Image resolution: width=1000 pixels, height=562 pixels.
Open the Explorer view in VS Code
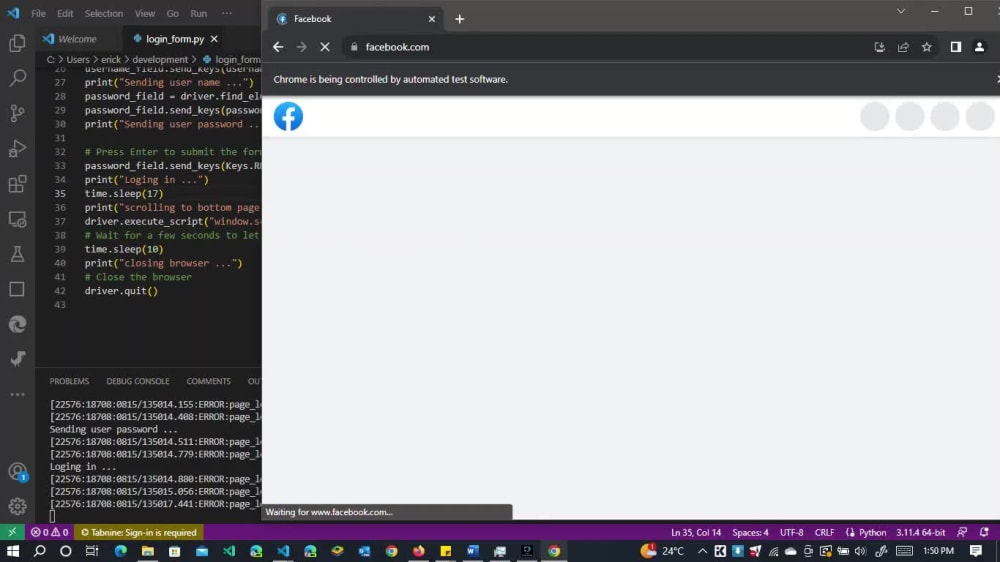[17, 43]
